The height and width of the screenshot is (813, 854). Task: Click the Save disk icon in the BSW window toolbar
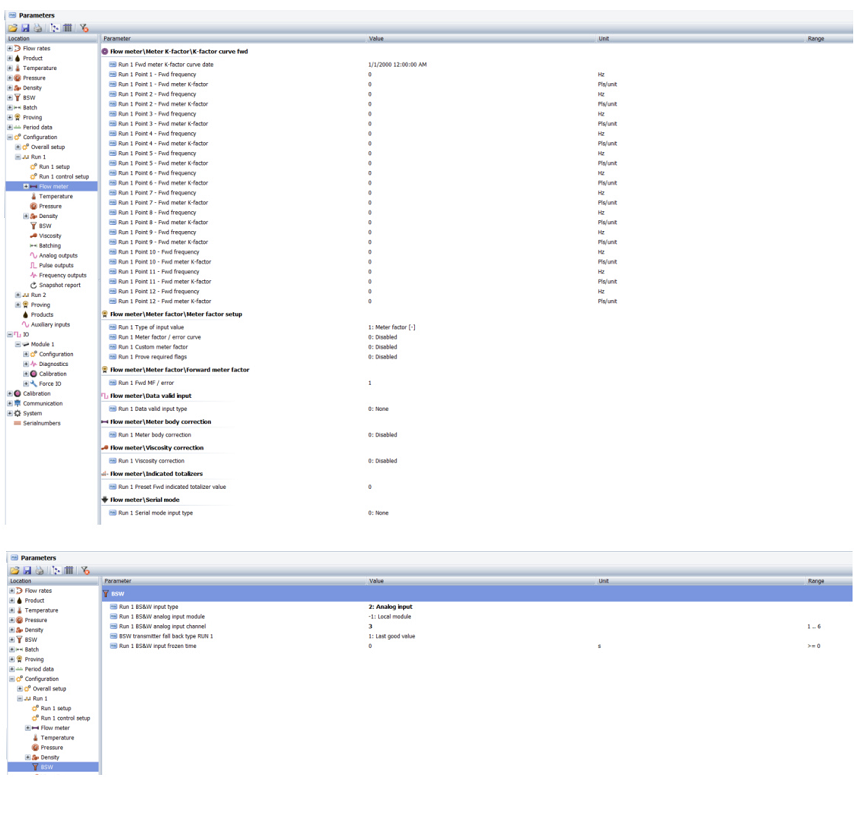point(27,570)
